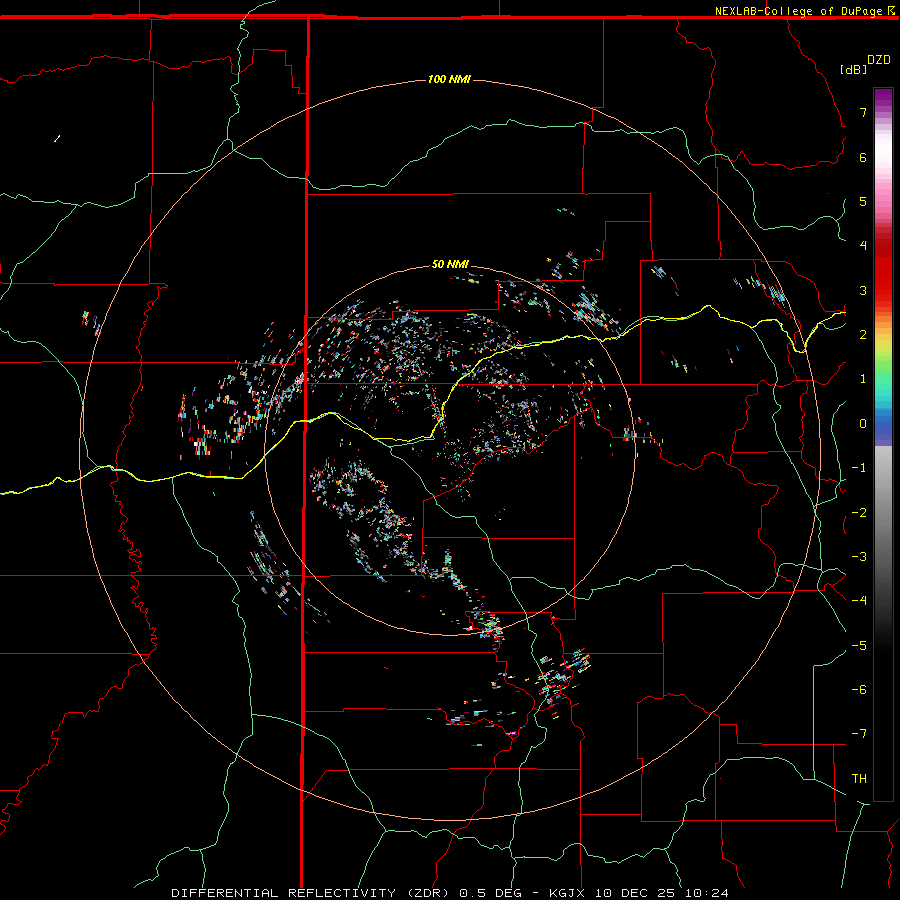Click the KGJX station identifier
The image size is (900, 900).
567,893
